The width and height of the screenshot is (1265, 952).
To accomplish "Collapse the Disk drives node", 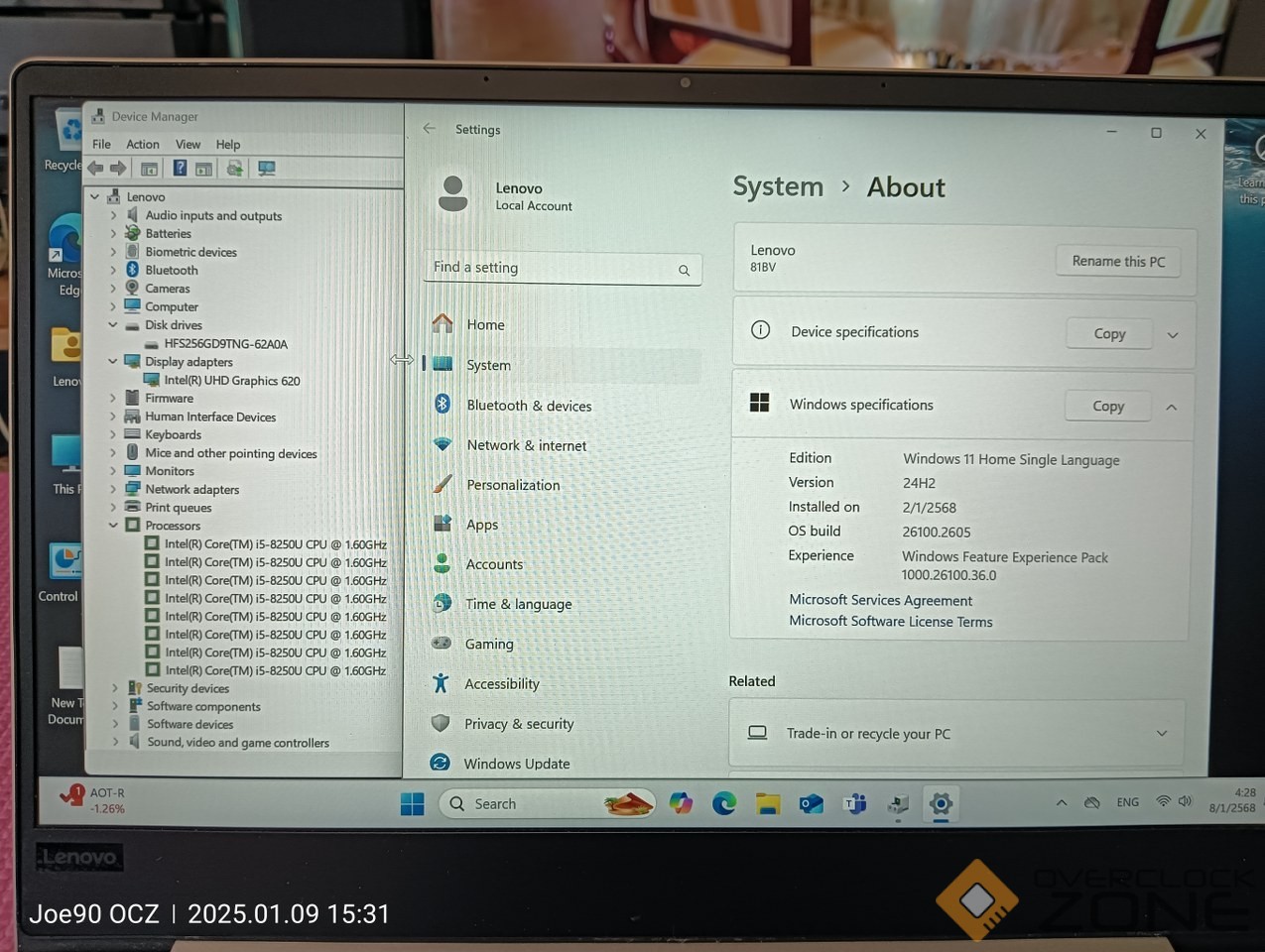I will [113, 325].
